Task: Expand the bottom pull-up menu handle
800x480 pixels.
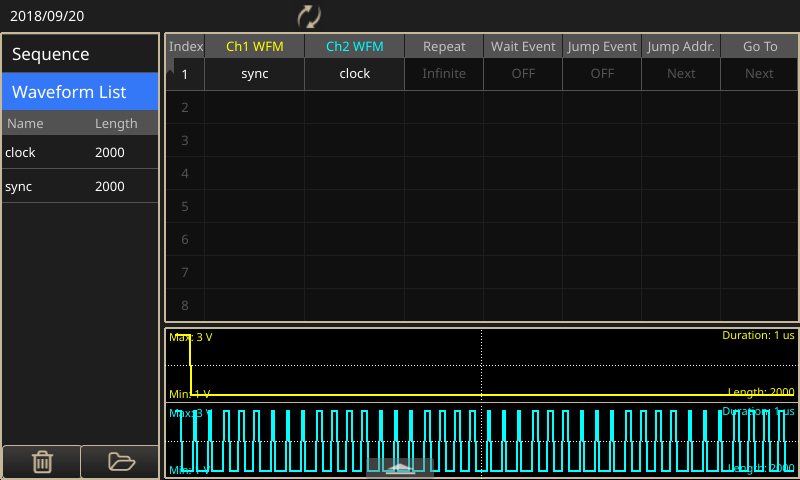Action: coord(400,468)
